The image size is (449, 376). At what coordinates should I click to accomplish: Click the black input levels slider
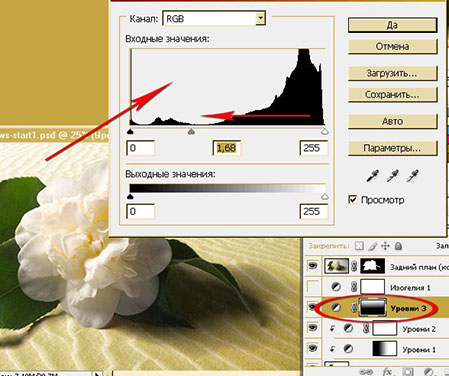(130, 132)
